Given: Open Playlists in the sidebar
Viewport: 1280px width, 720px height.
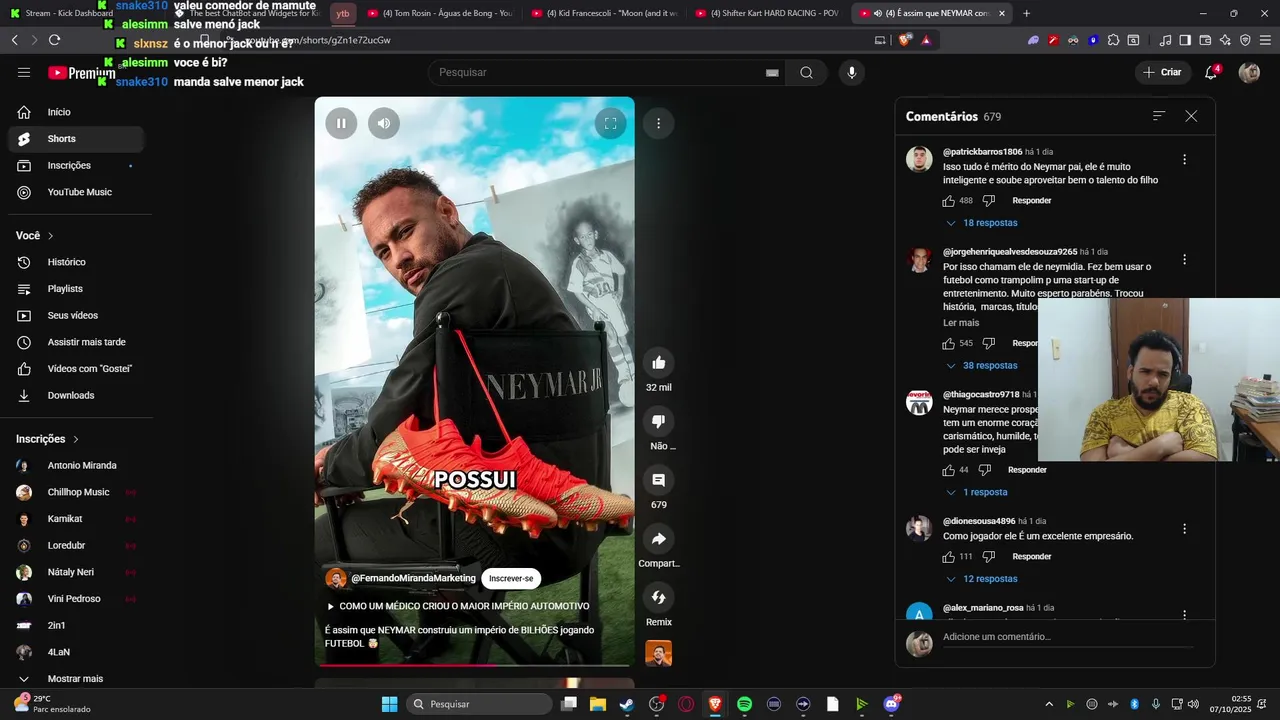Looking at the screenshot, I should click(x=75, y=289).
